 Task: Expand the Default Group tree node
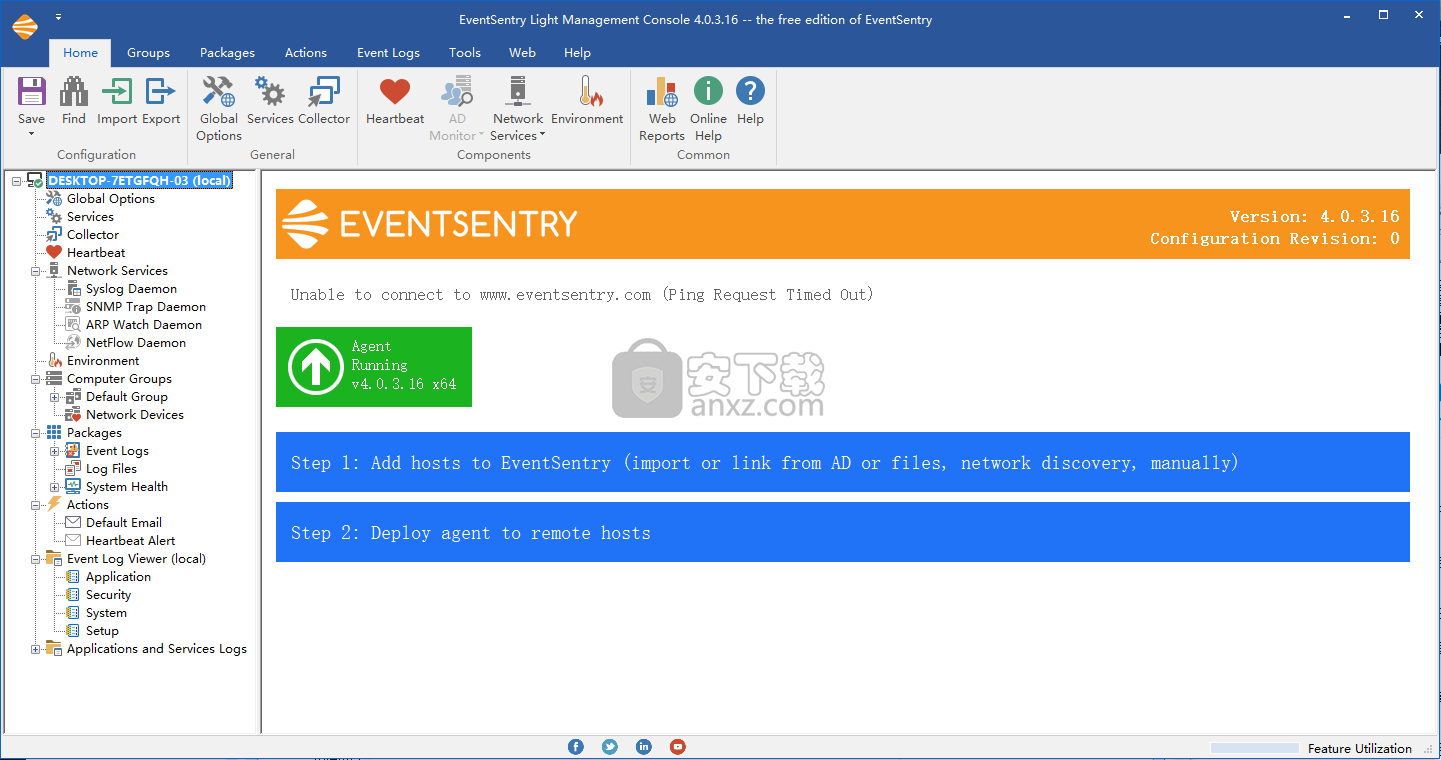[55, 397]
